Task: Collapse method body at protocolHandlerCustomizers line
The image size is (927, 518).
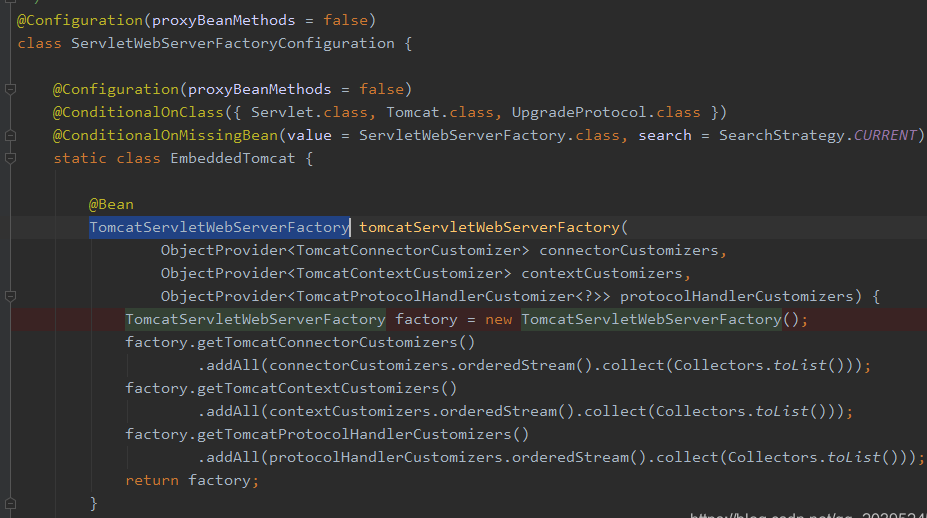Action: pyautogui.click(x=10, y=296)
